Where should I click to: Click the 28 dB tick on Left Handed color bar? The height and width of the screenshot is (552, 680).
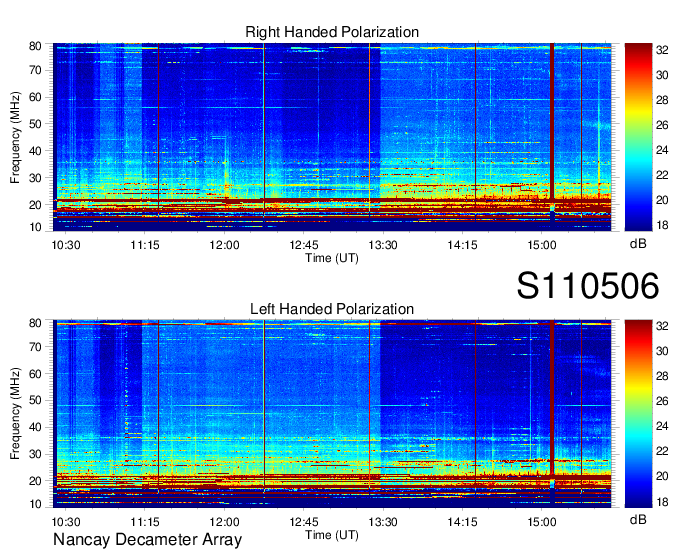[662, 376]
